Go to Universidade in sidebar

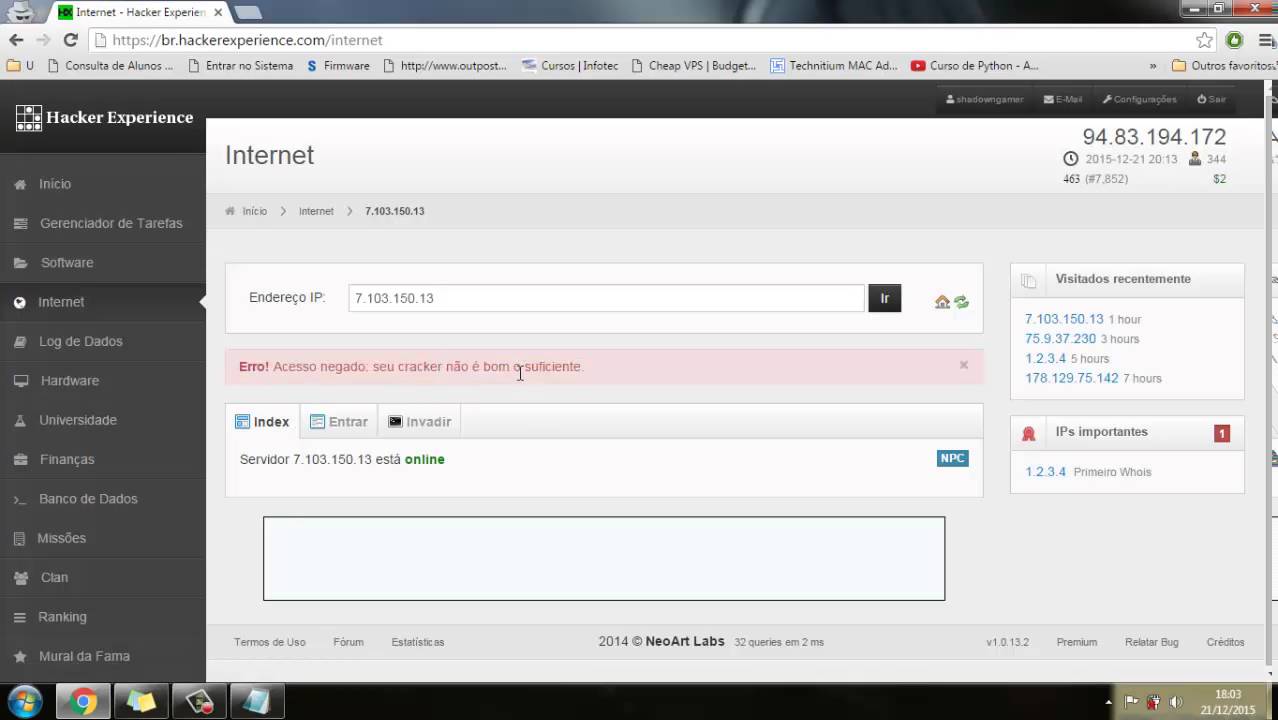pos(78,420)
